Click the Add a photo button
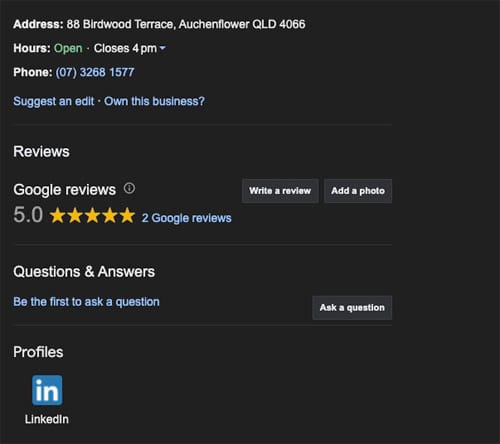Screen dimensions: 500x444 [x=358, y=191]
